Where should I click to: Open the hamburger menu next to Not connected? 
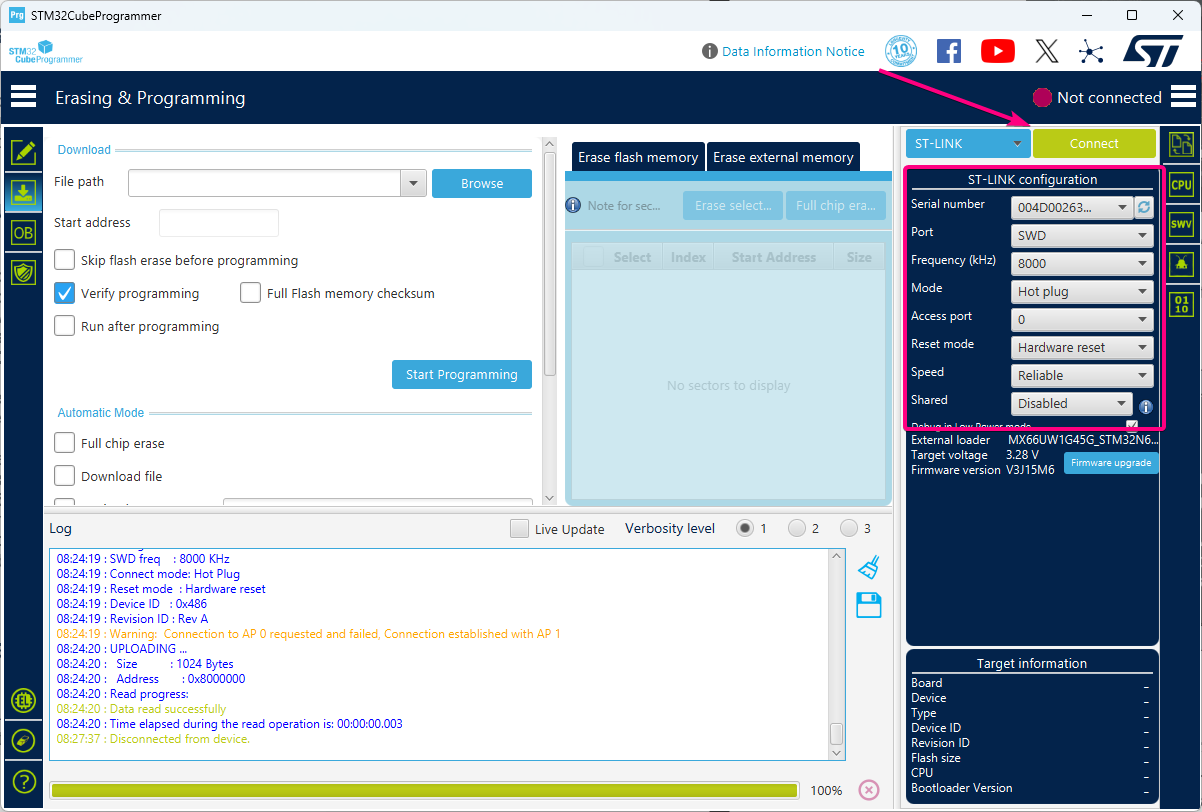(1183, 96)
